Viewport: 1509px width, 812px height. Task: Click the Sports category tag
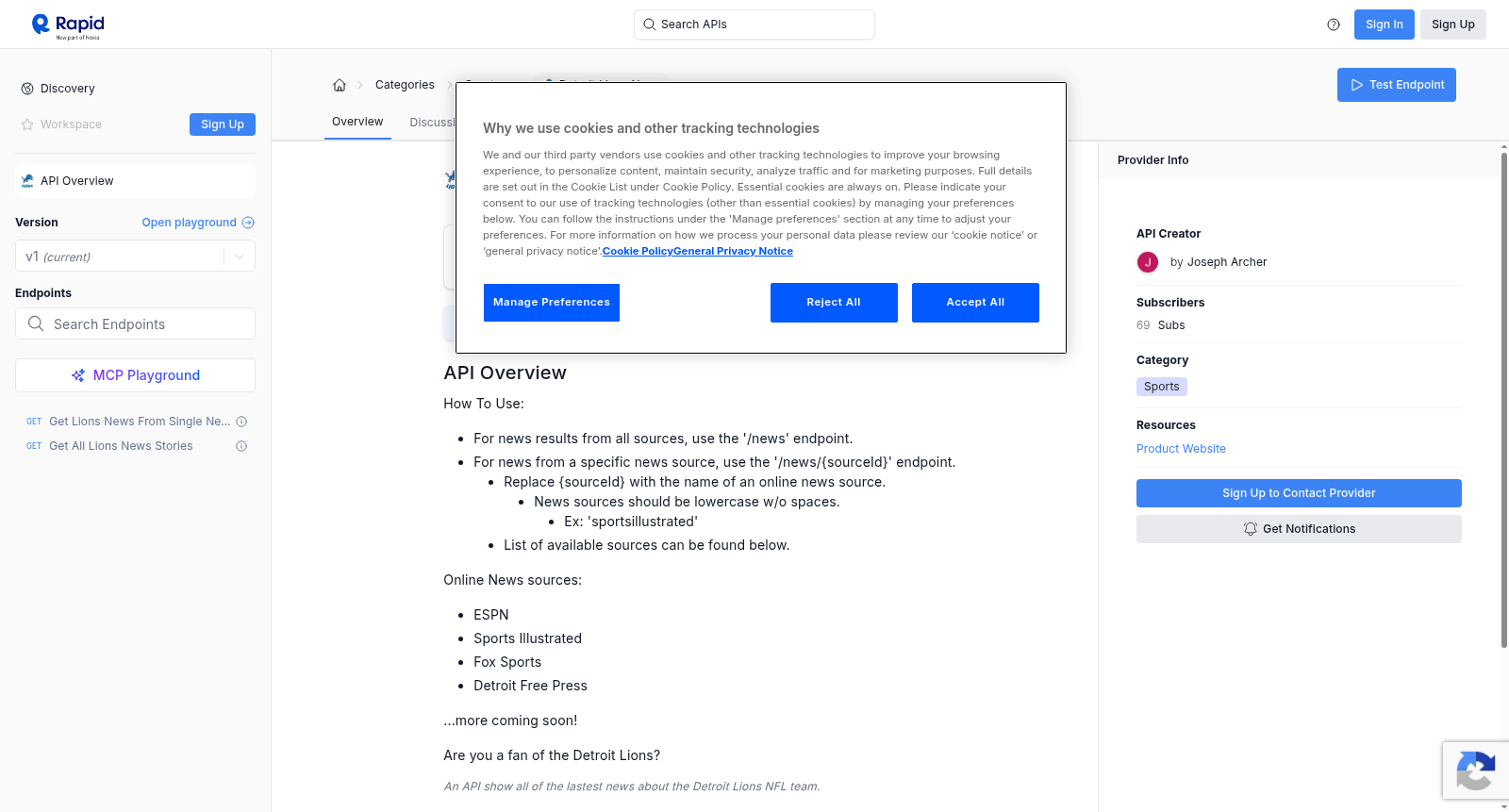tap(1162, 387)
